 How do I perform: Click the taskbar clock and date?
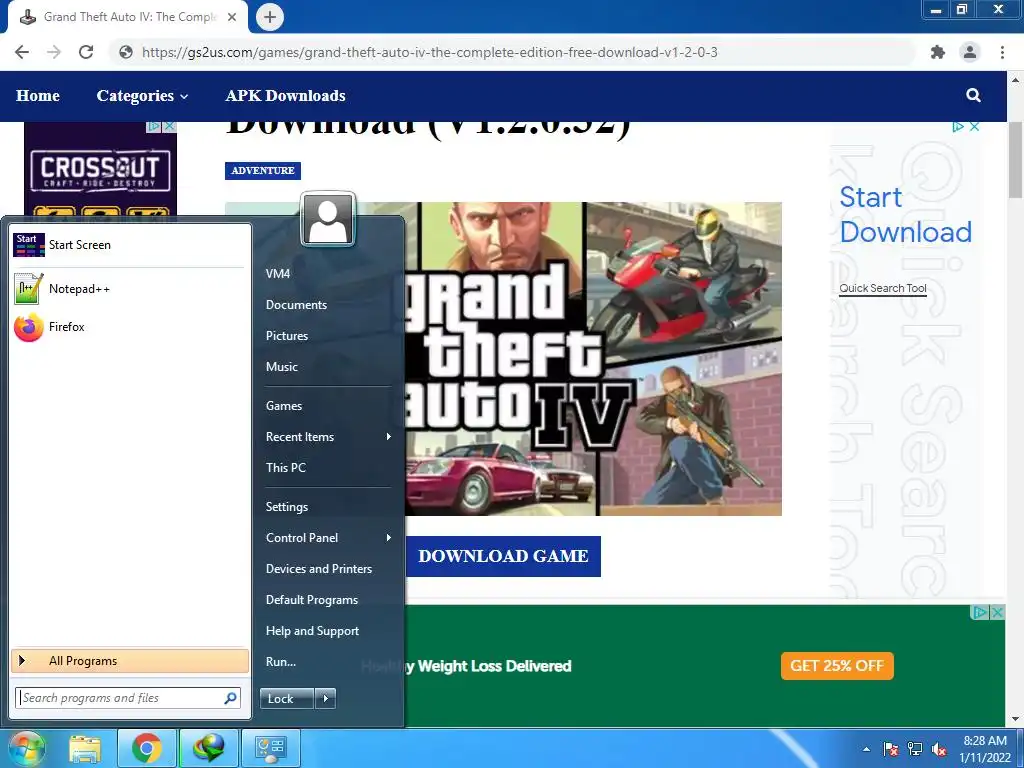[985, 749]
